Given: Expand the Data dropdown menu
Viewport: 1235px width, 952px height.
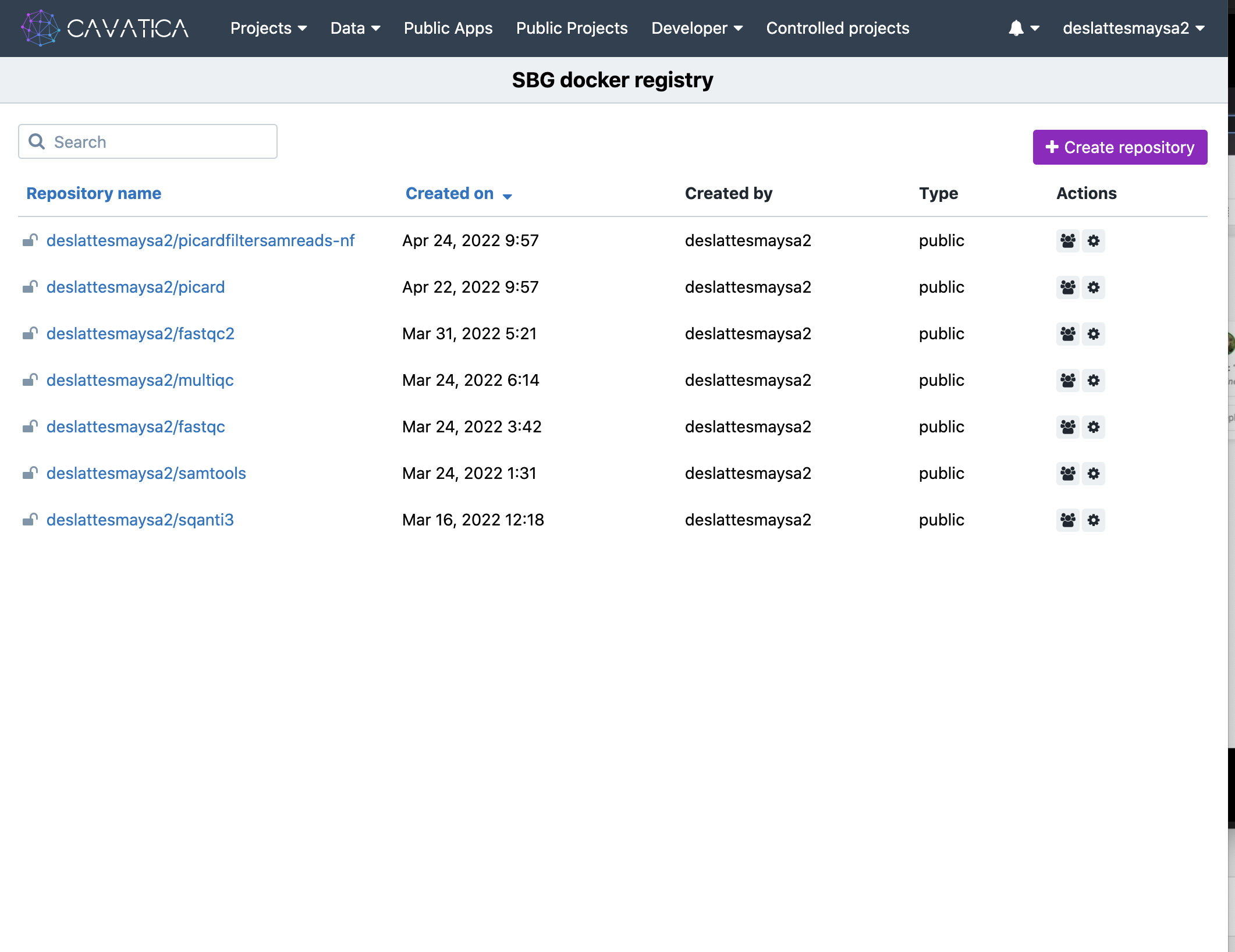Looking at the screenshot, I should click(x=355, y=28).
